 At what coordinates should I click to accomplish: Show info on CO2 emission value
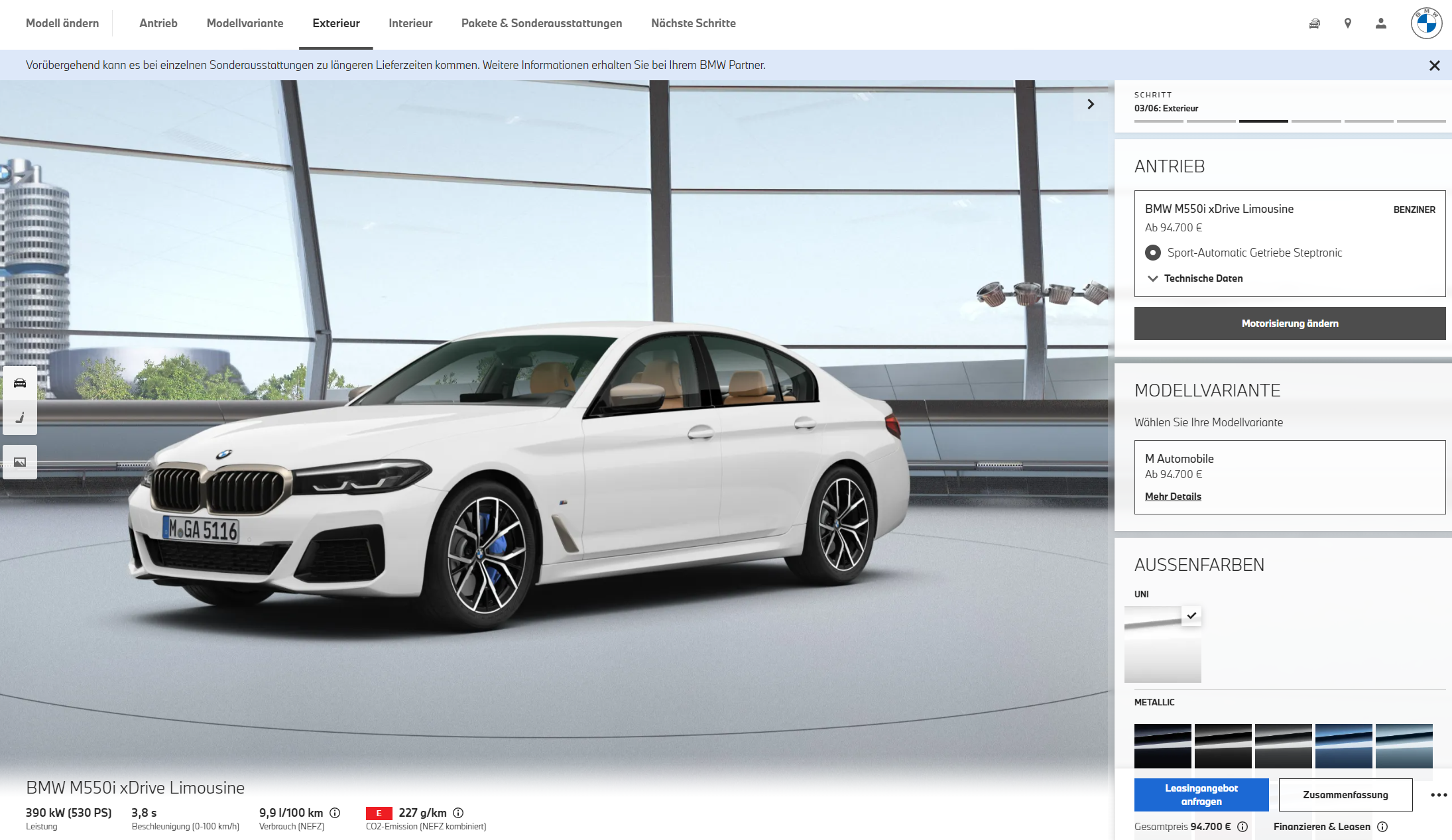coord(458,813)
